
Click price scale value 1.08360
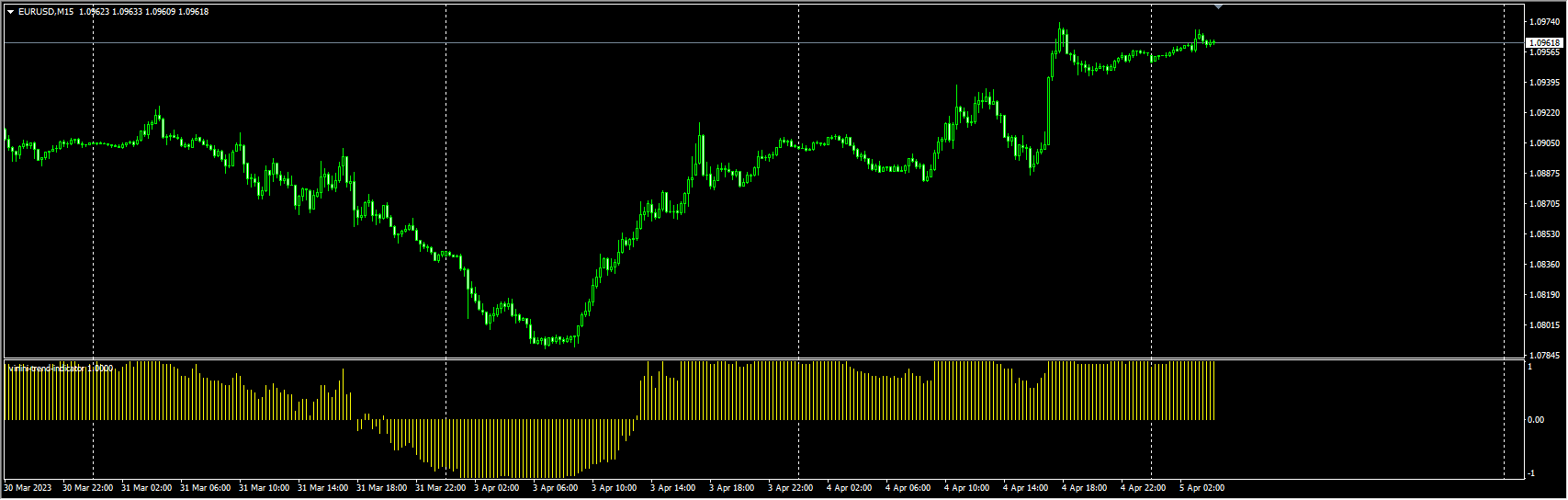click(x=1545, y=265)
